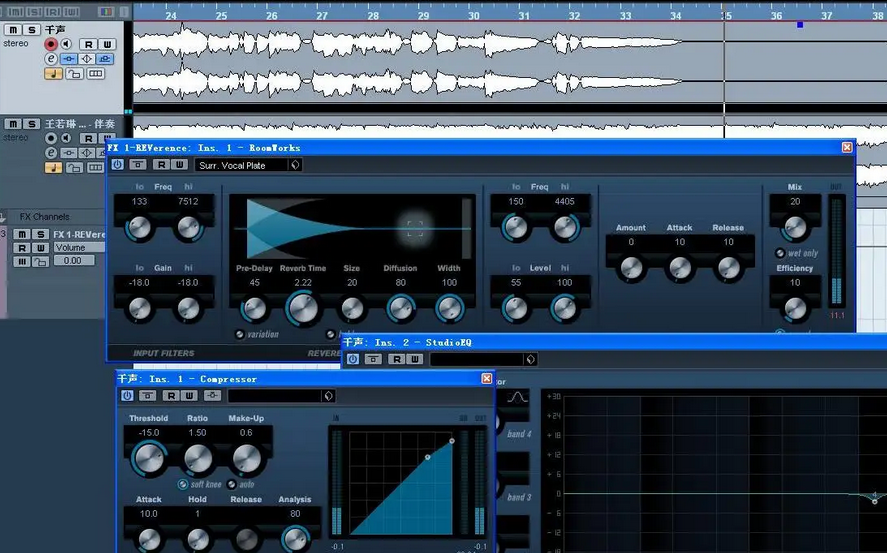Open Compressor preset dropdown field
This screenshot has height=553, width=887.
coord(275,396)
